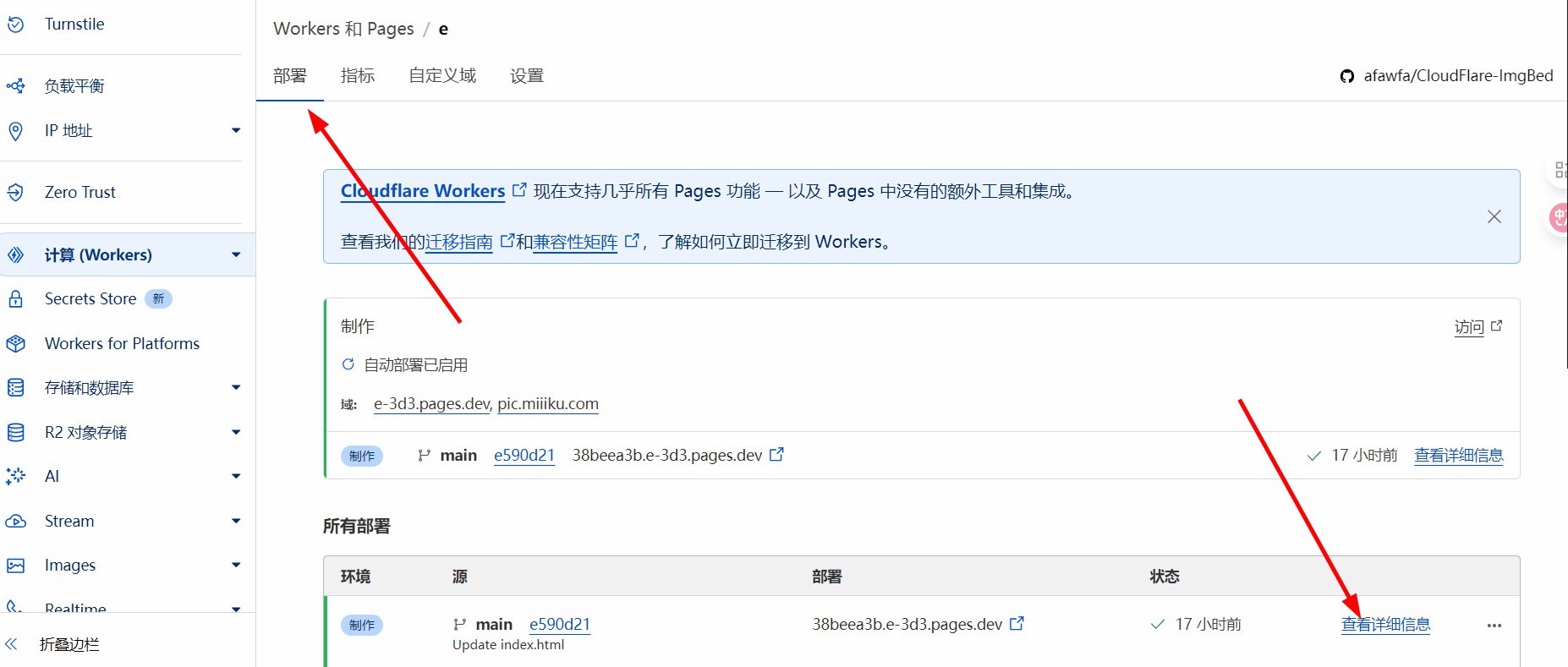Switch to the 部署 tab
The height and width of the screenshot is (667, 1568).
(x=290, y=76)
